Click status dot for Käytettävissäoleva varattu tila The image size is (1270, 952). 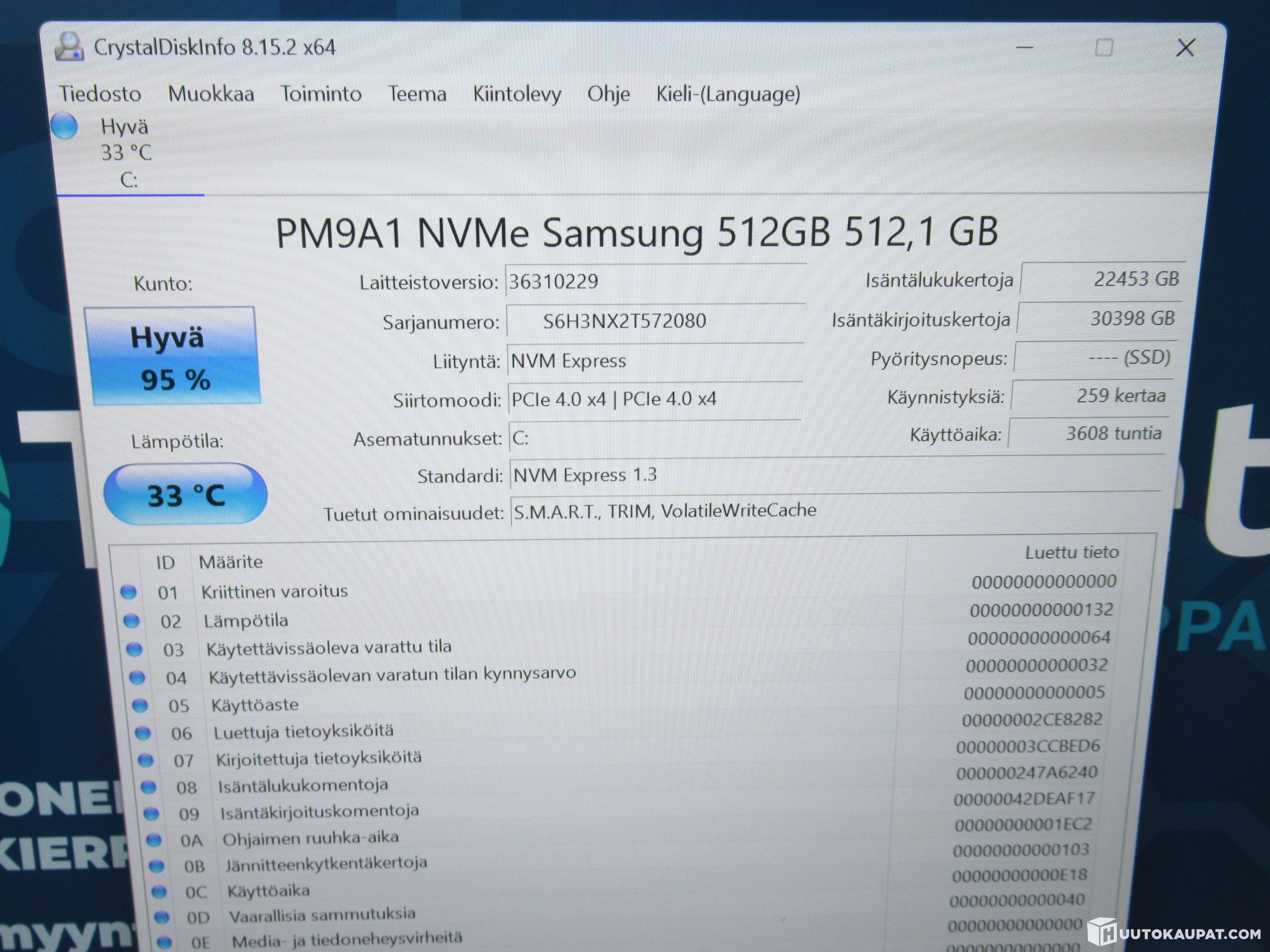(135, 649)
